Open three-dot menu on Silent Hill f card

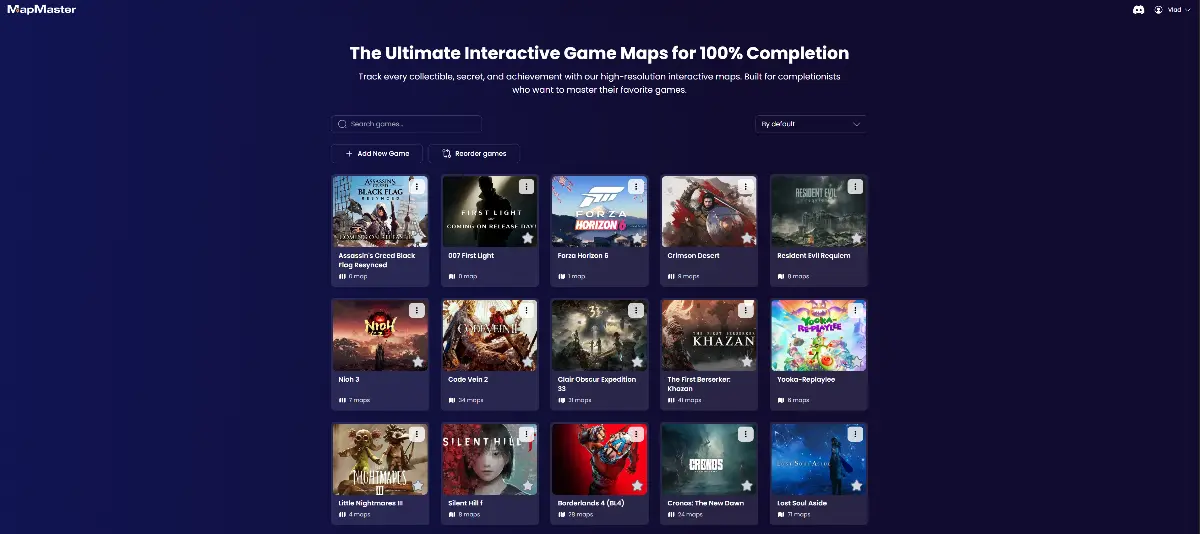coord(527,435)
